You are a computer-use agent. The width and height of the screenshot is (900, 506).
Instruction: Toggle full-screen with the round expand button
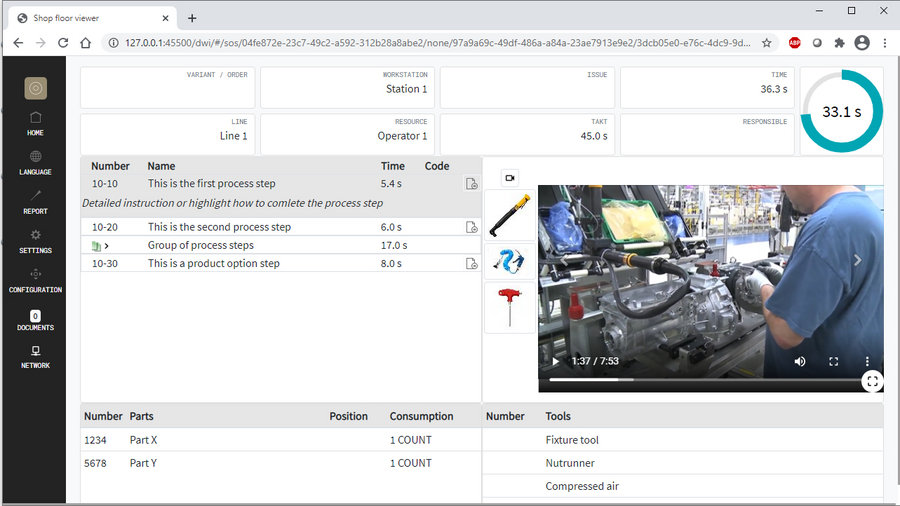point(872,380)
